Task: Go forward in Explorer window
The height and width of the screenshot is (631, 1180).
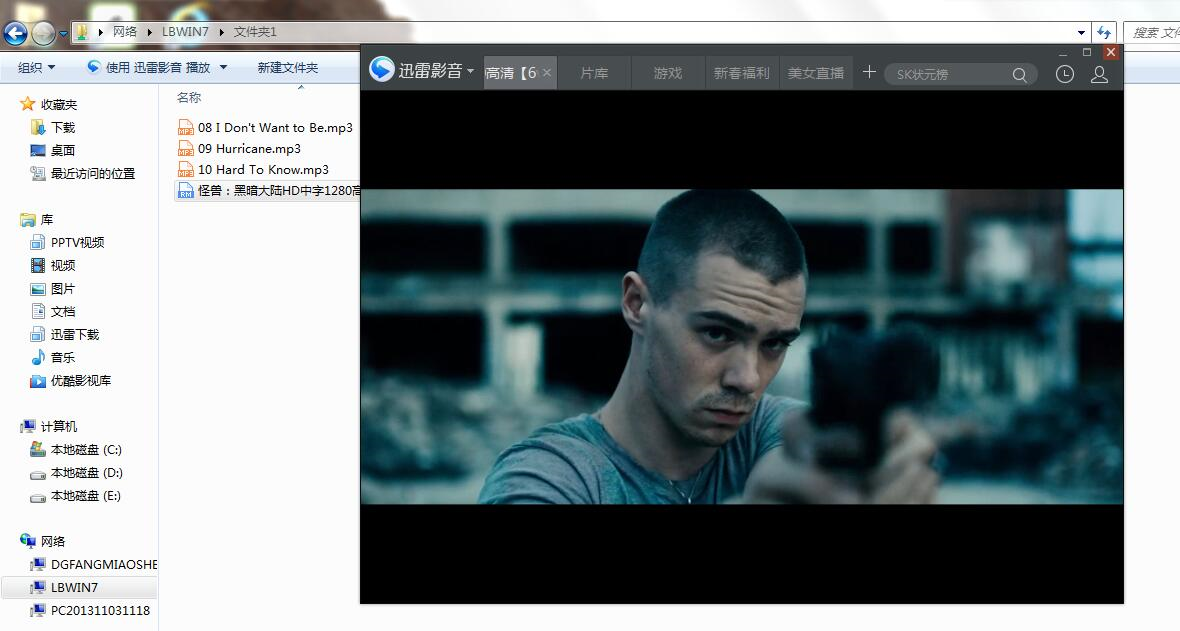Action: (43, 33)
